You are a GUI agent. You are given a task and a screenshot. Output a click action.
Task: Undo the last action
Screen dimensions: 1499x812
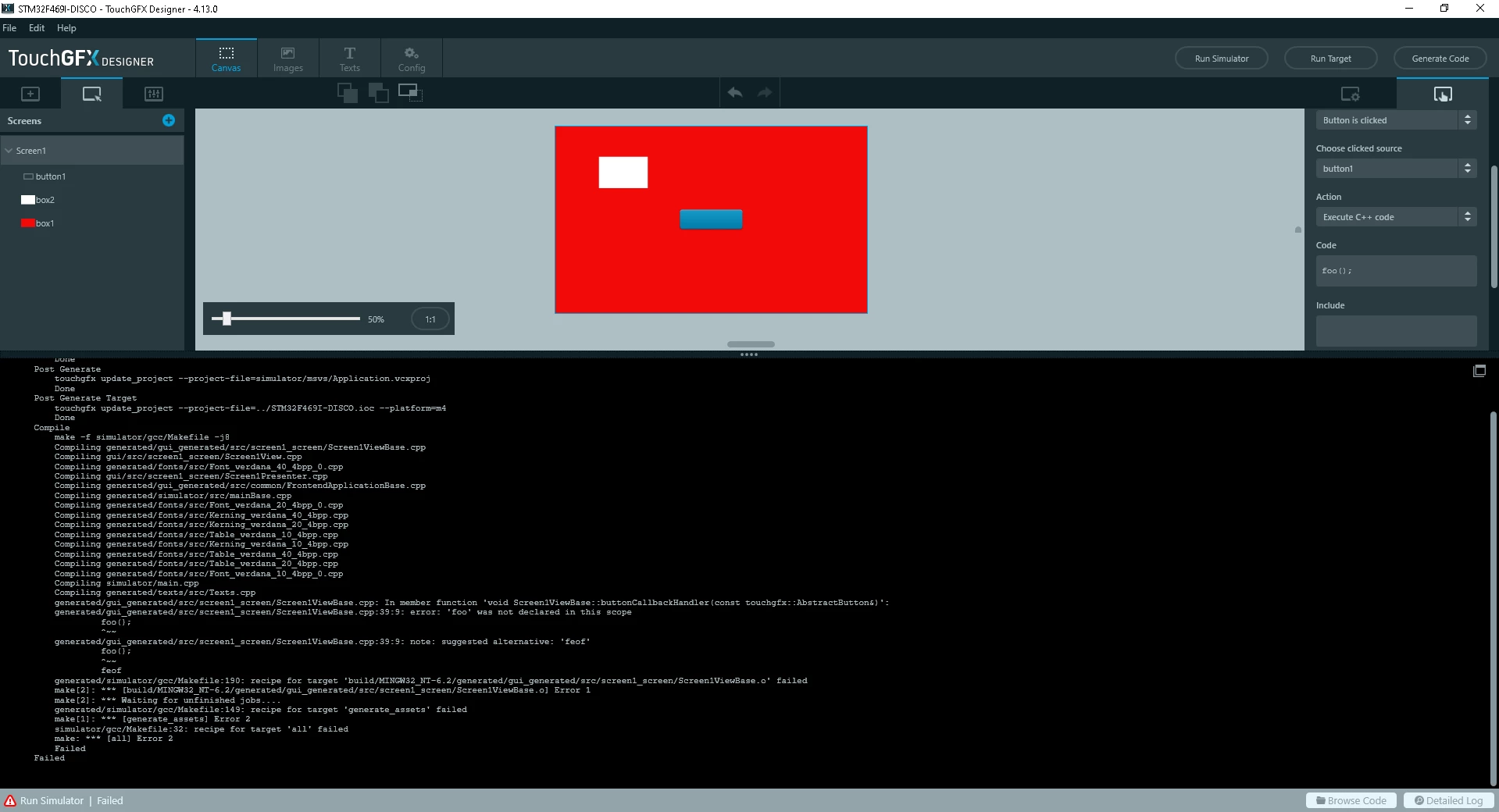(735, 92)
